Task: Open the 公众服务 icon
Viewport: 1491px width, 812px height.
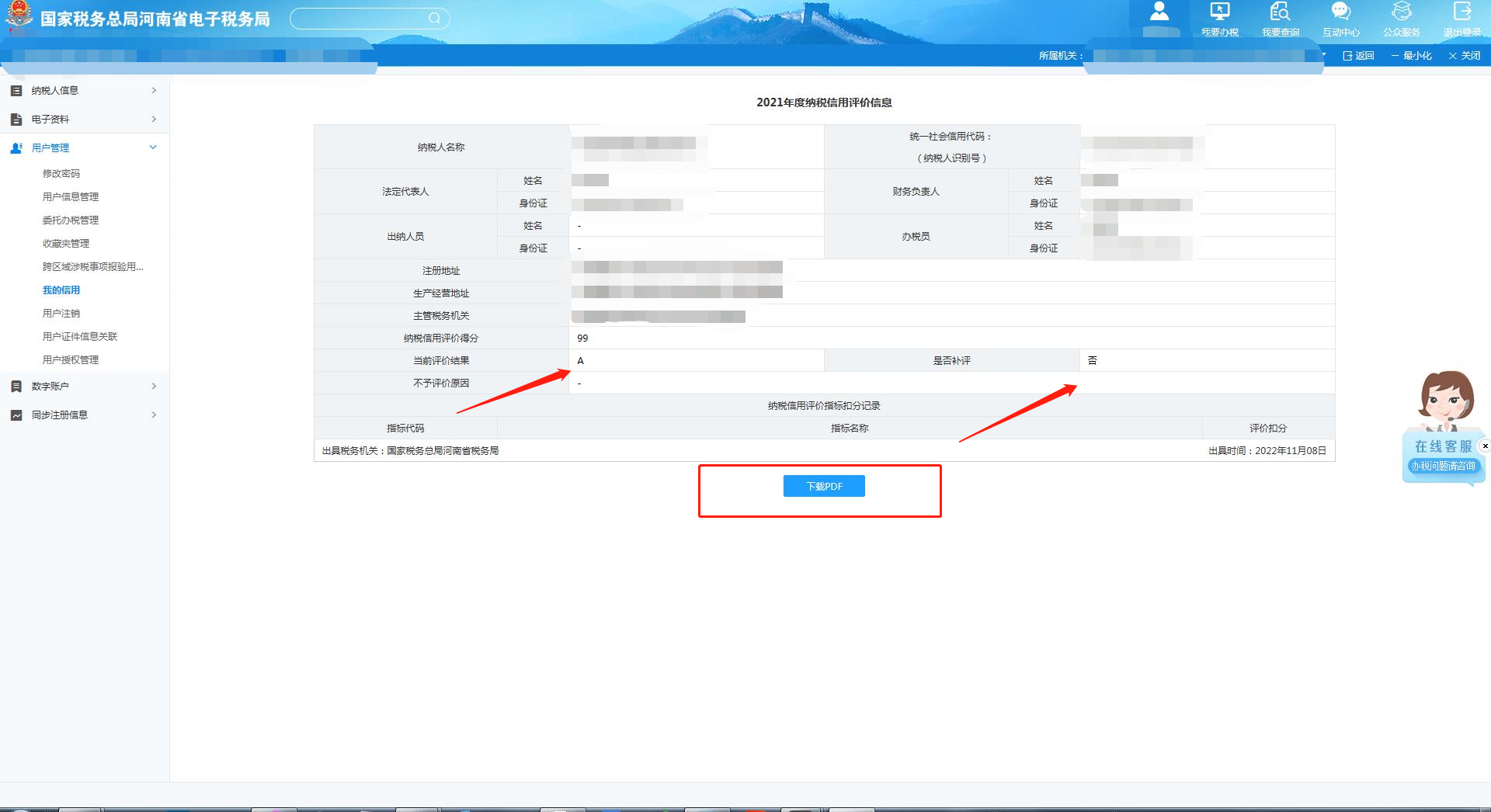Action: (1402, 11)
